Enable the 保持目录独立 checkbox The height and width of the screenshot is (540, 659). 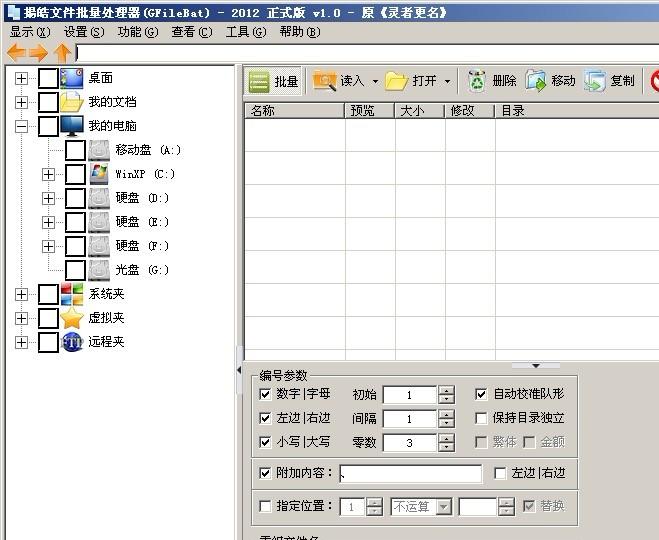(482, 418)
